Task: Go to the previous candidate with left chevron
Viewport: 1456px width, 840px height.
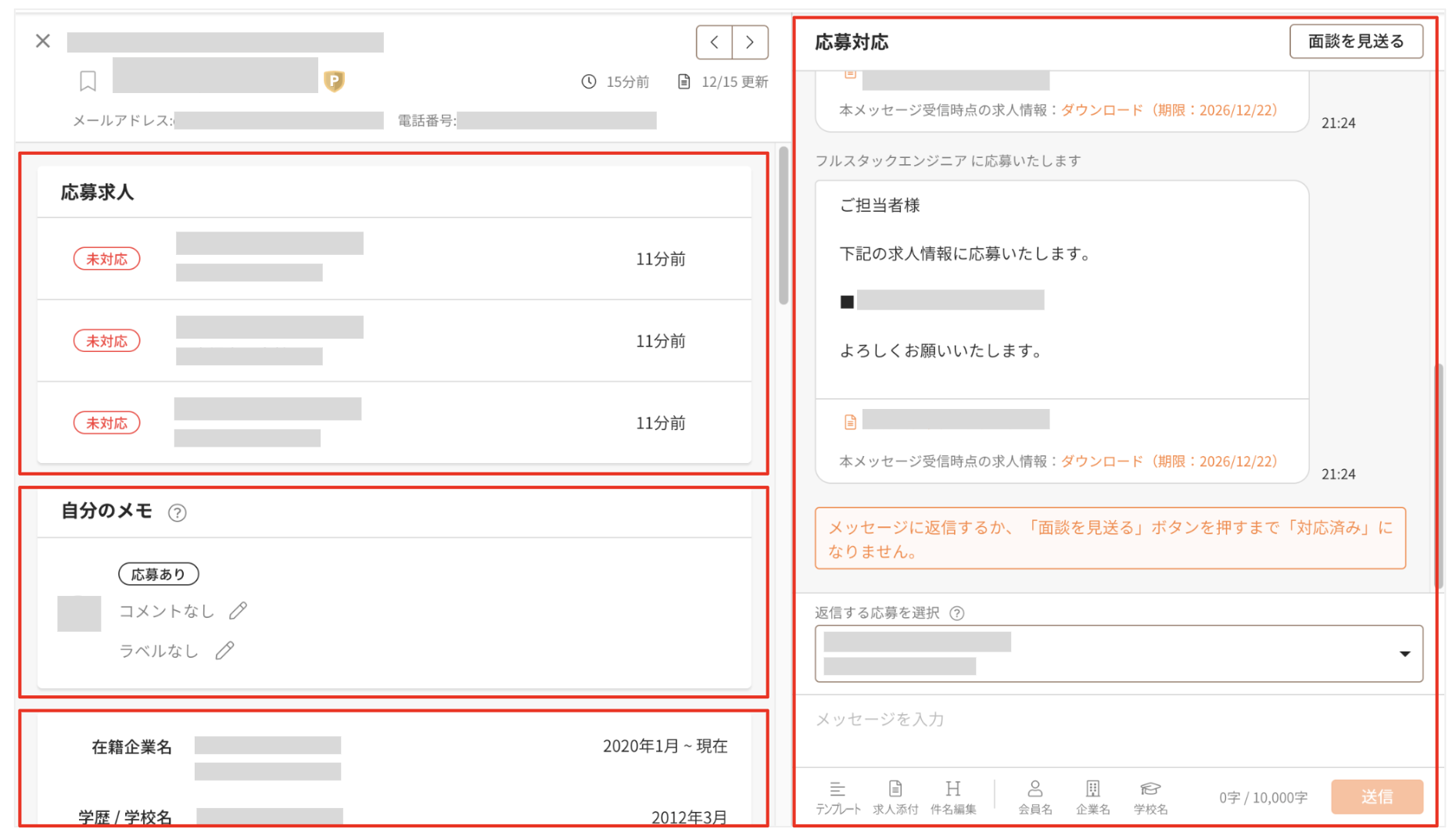Action: point(714,42)
